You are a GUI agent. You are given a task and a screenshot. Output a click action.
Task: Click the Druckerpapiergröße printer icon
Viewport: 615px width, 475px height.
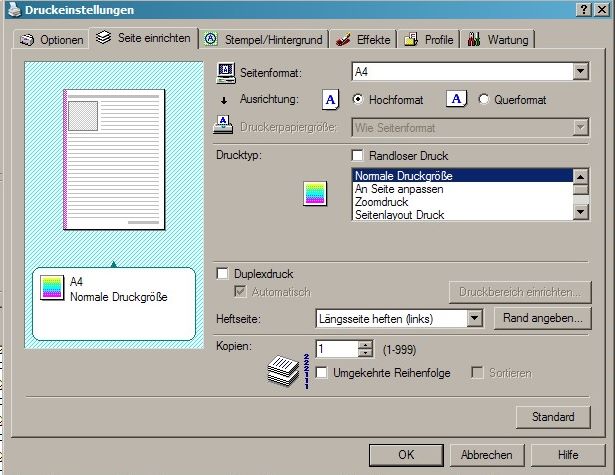click(x=226, y=127)
